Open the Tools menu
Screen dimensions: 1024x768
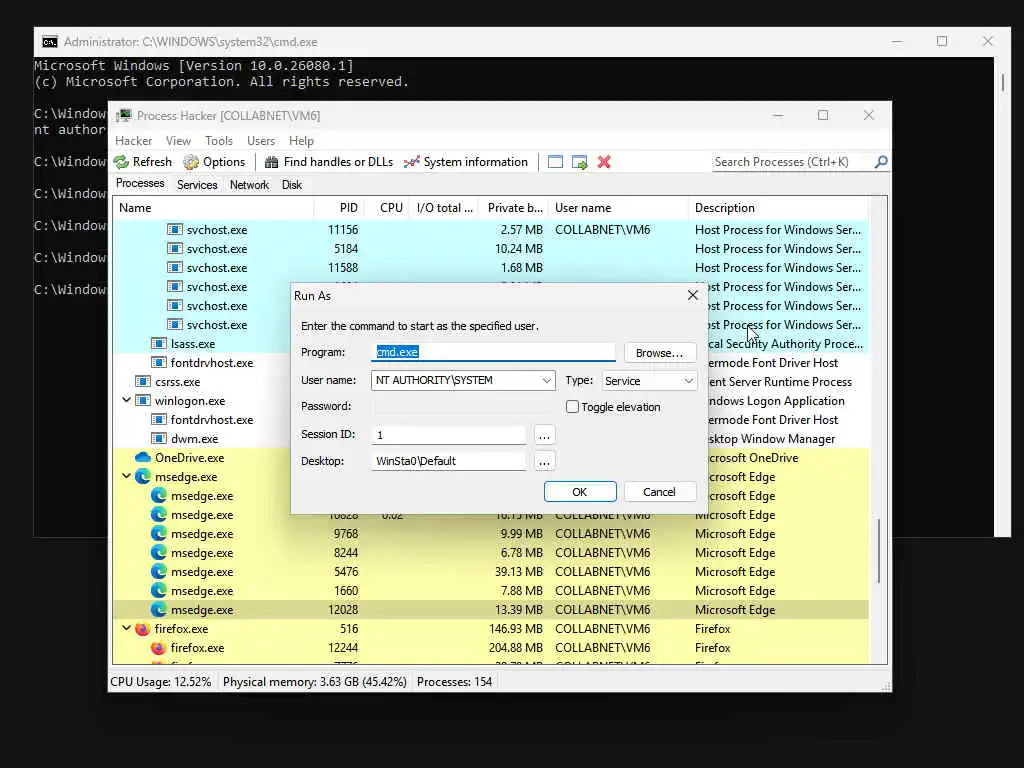(x=219, y=141)
